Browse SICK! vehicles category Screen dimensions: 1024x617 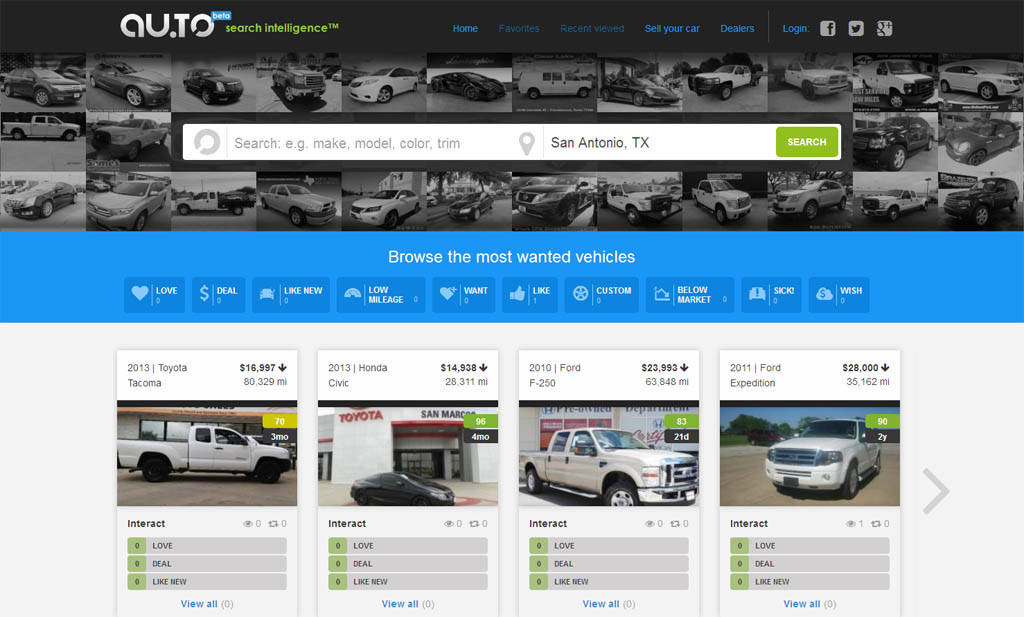pyautogui.click(x=771, y=294)
